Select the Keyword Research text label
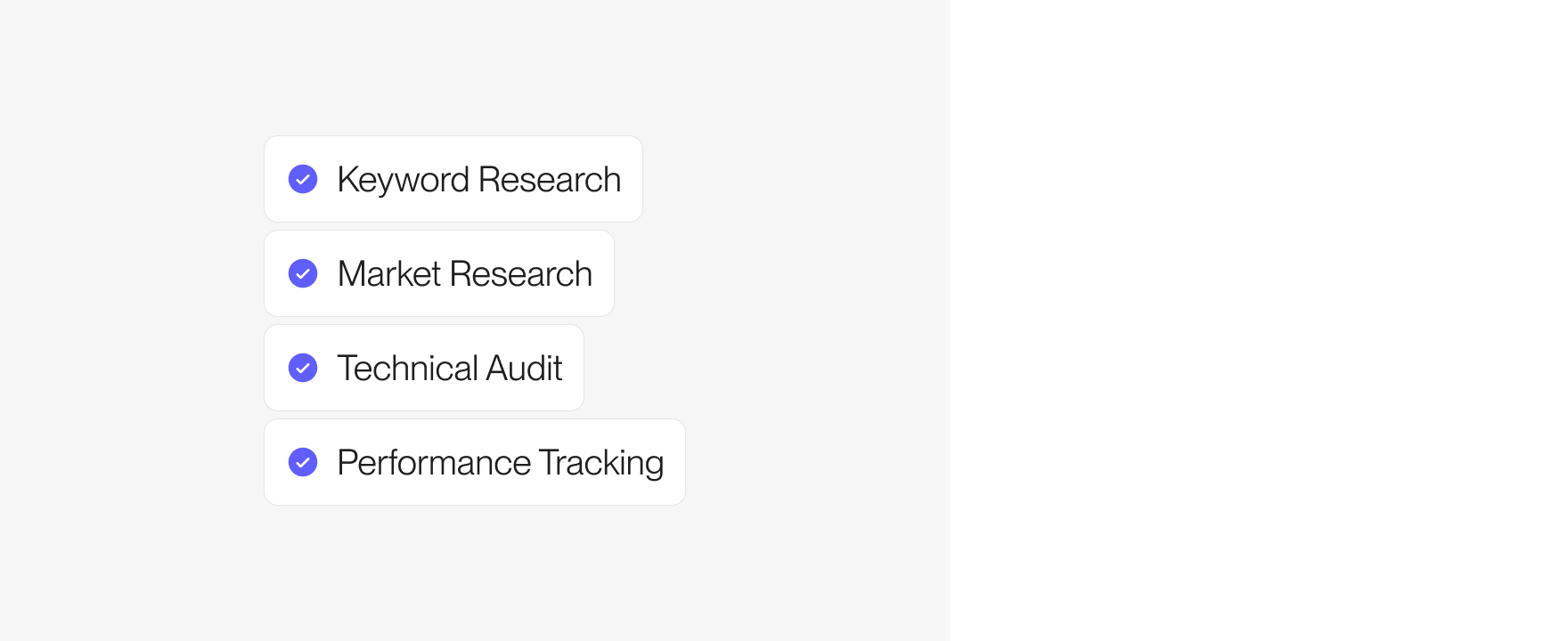 (479, 181)
